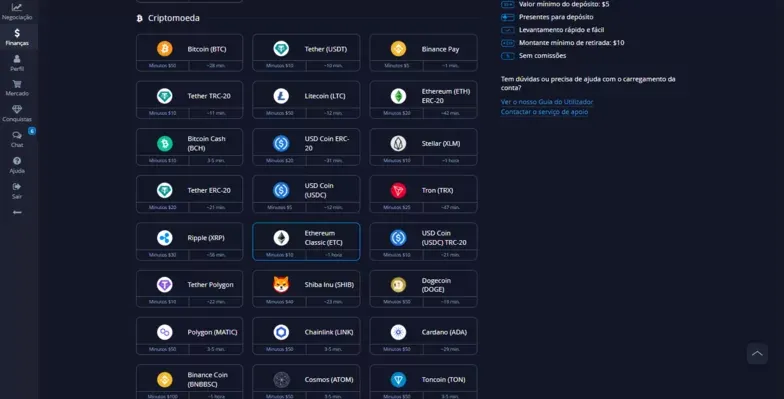
Task: Choose the Tether Polygon purple icon
Action: pyautogui.click(x=164, y=284)
